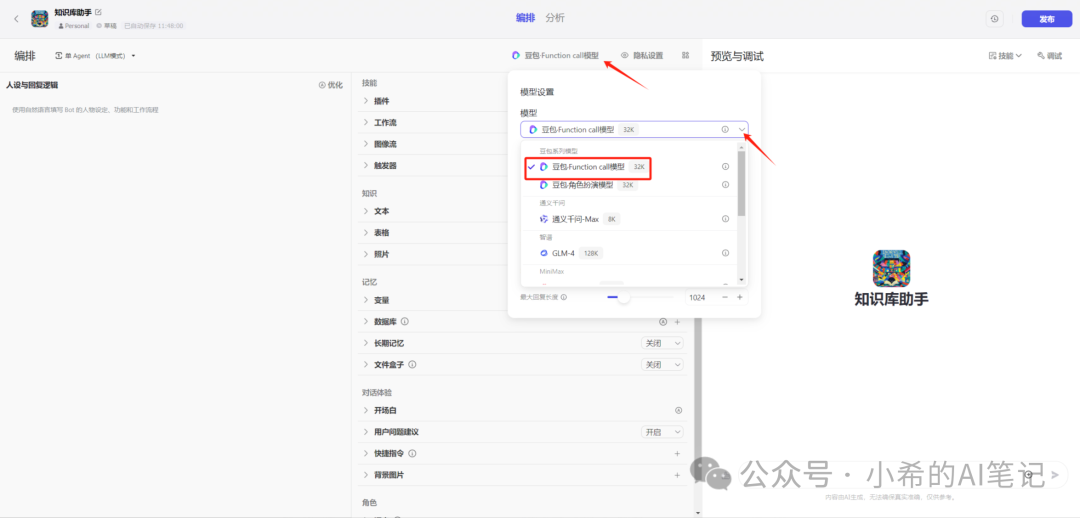Viewport: 1080px width, 518px height.
Task: Open the 技能 dropdown in preview panel
Action: [x=1005, y=56]
